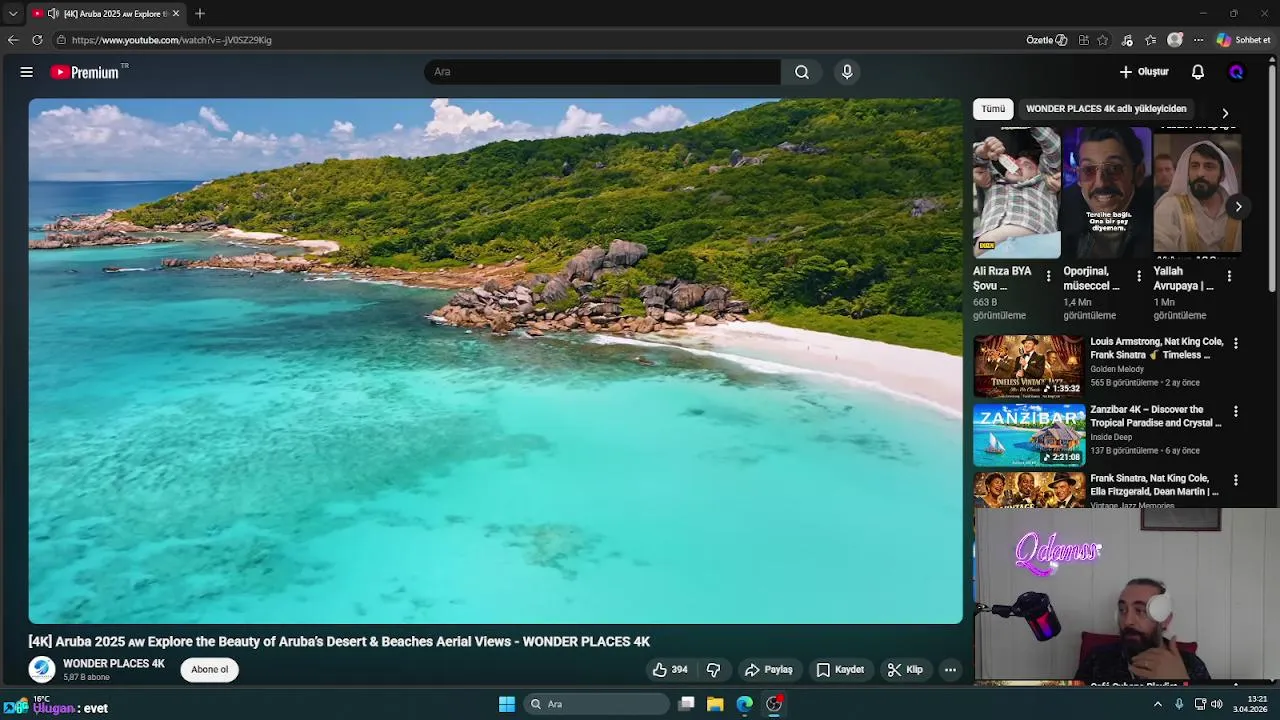Go back with browser back arrow

[x=13, y=40]
